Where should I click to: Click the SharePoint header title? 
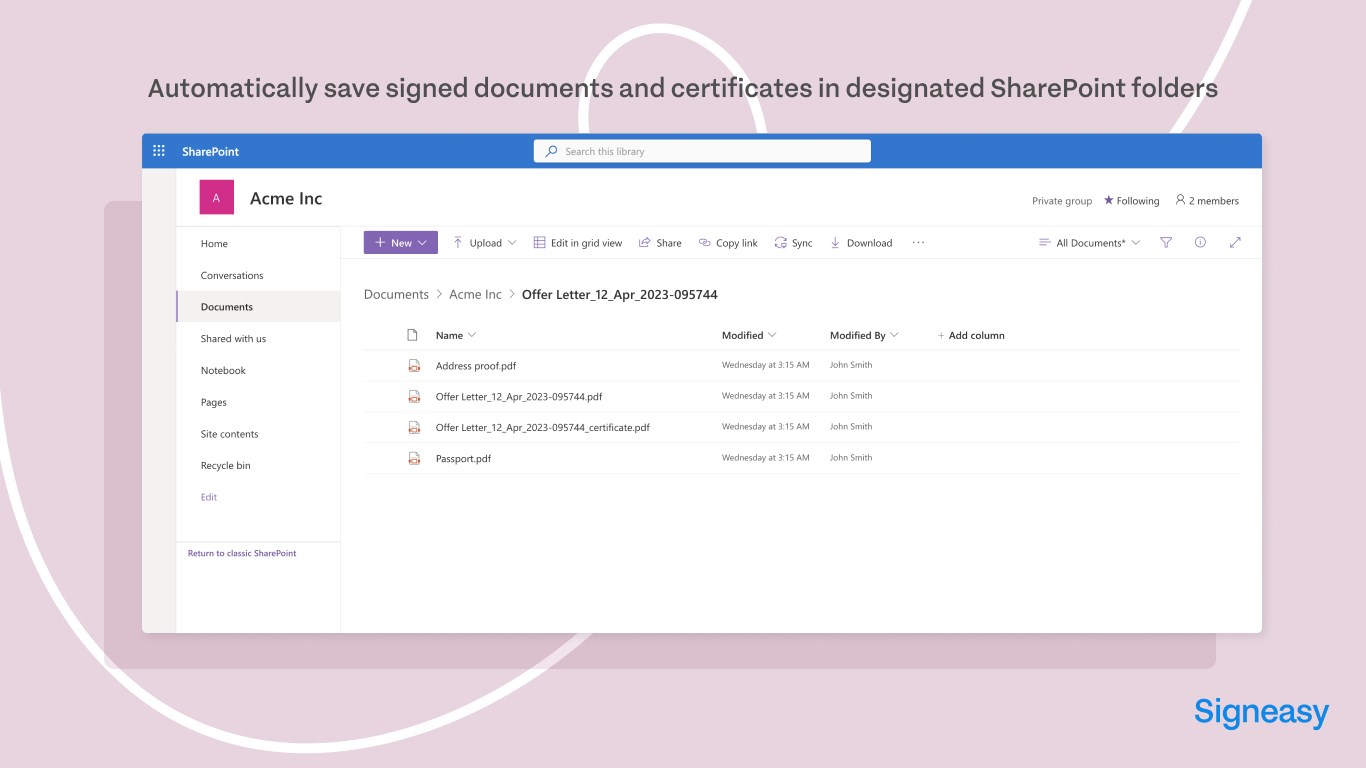(210, 152)
